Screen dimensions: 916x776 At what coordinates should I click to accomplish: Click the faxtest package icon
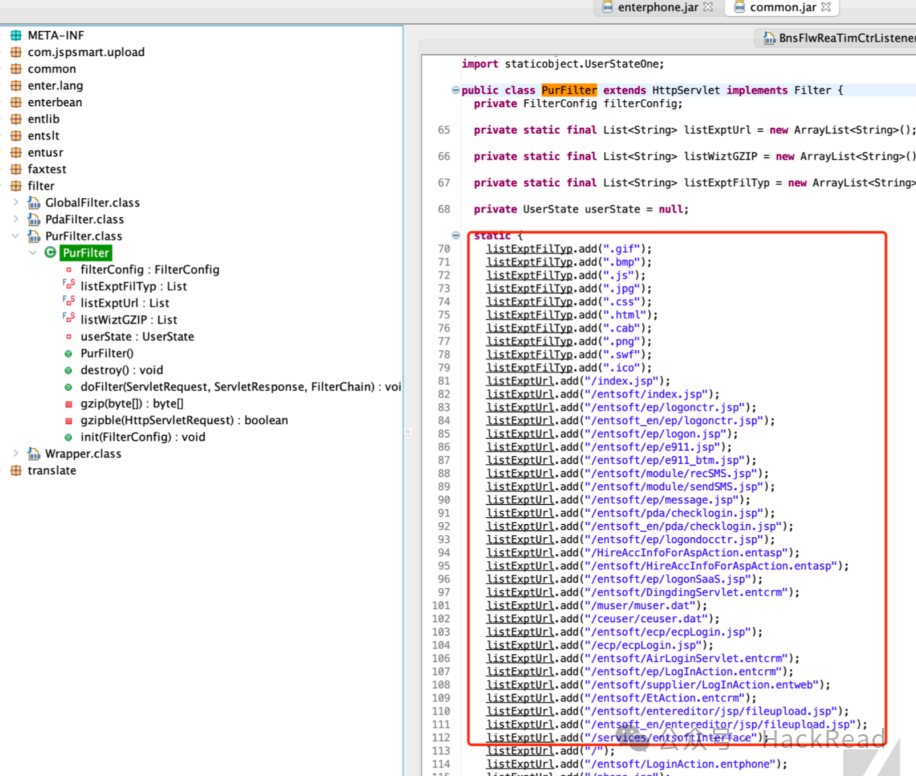pyautogui.click(x=16, y=169)
